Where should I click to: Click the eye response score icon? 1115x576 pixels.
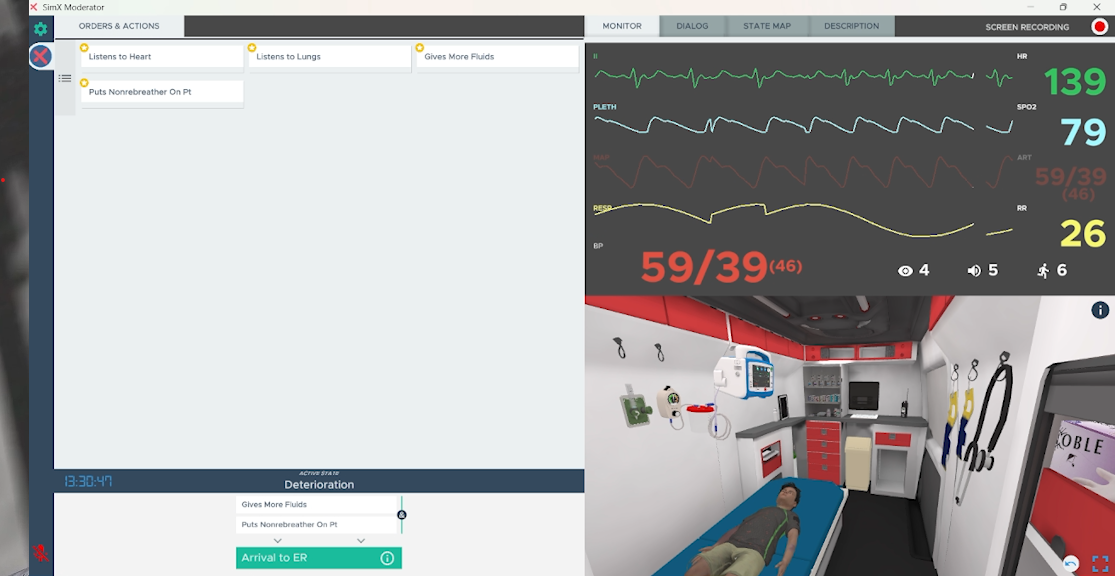905,270
